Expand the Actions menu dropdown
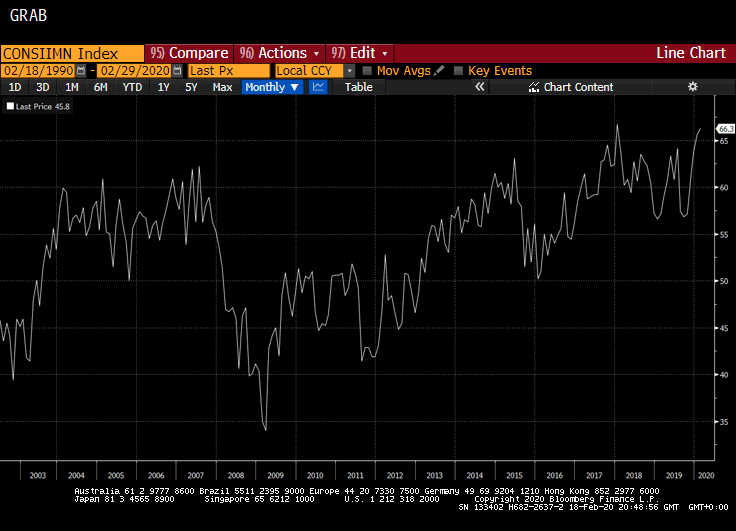 [280, 53]
